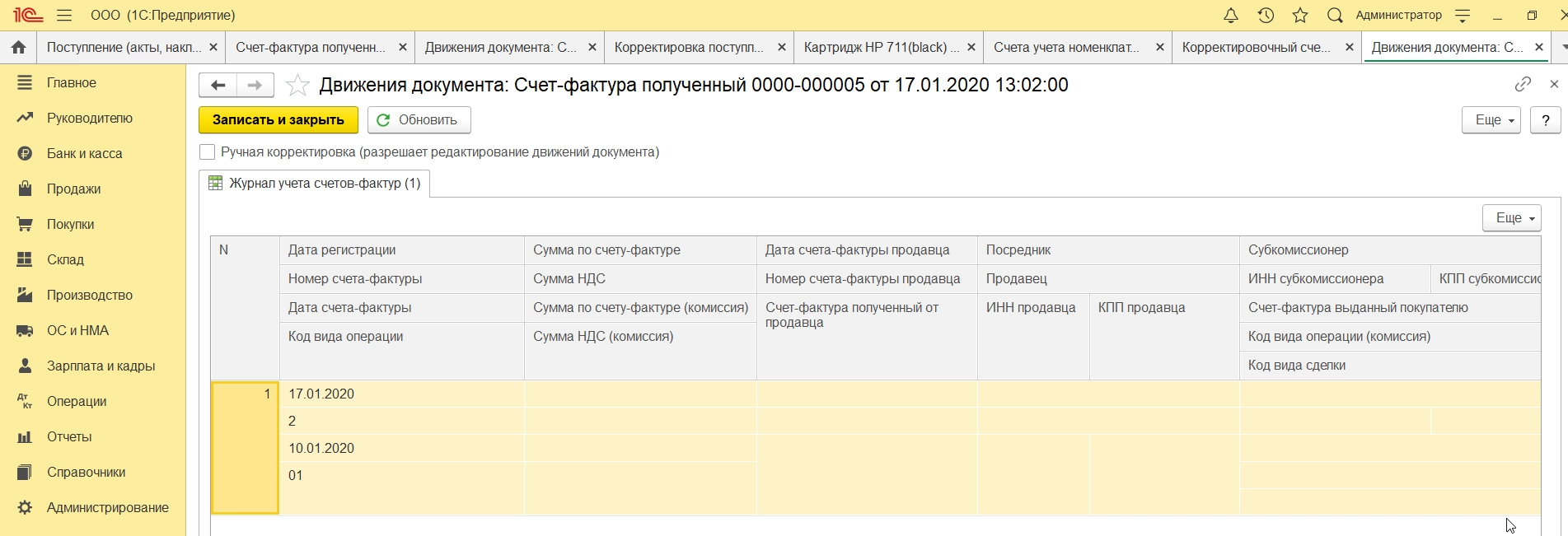Expand the Еще dropdown near help button

pos(1491,120)
